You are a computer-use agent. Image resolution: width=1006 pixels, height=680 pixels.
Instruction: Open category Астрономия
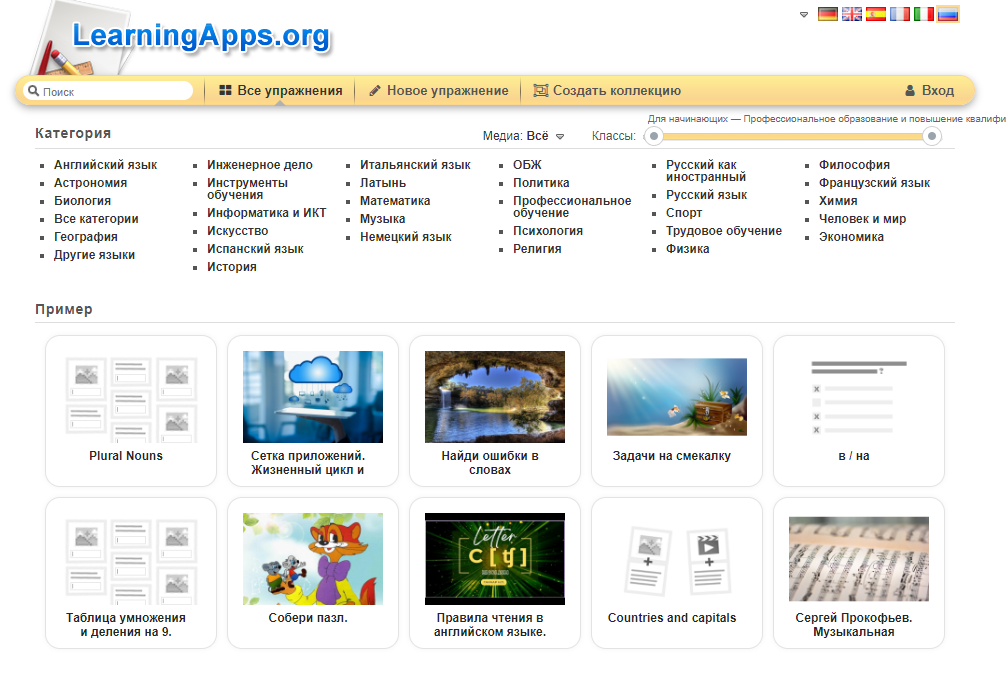click(90, 183)
